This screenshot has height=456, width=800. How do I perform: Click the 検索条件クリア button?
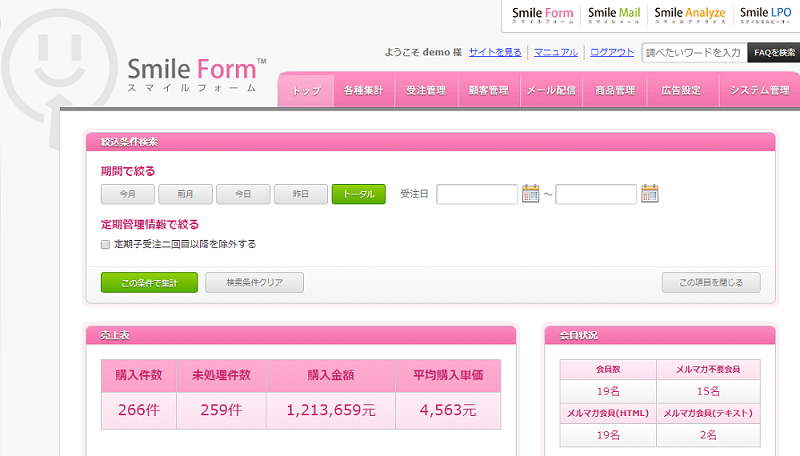tap(255, 283)
